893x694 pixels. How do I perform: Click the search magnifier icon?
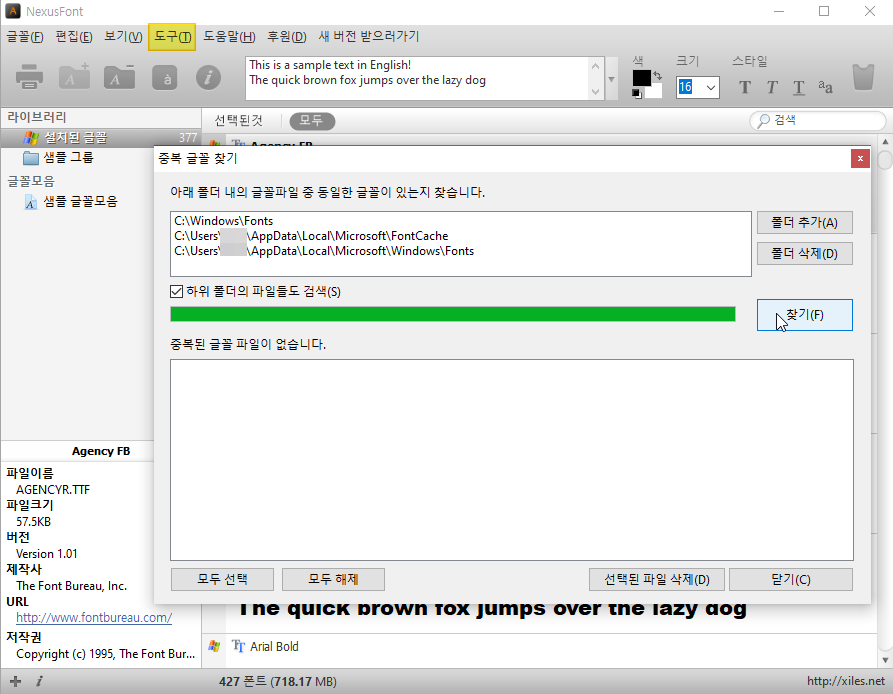763,121
